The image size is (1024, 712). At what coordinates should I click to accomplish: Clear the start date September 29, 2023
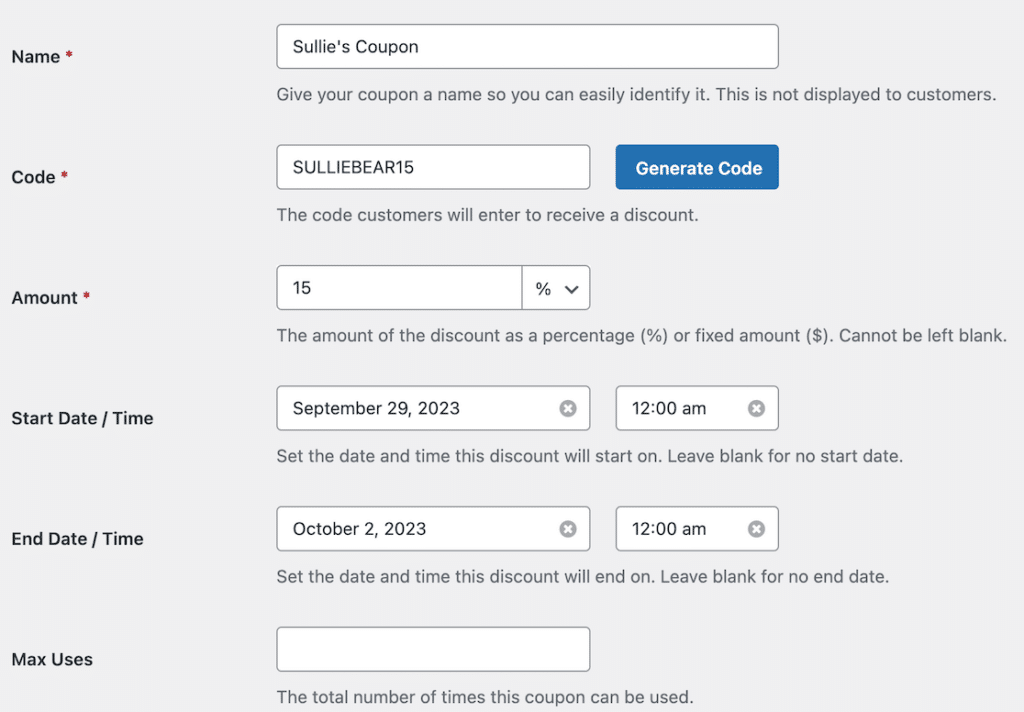click(x=569, y=408)
